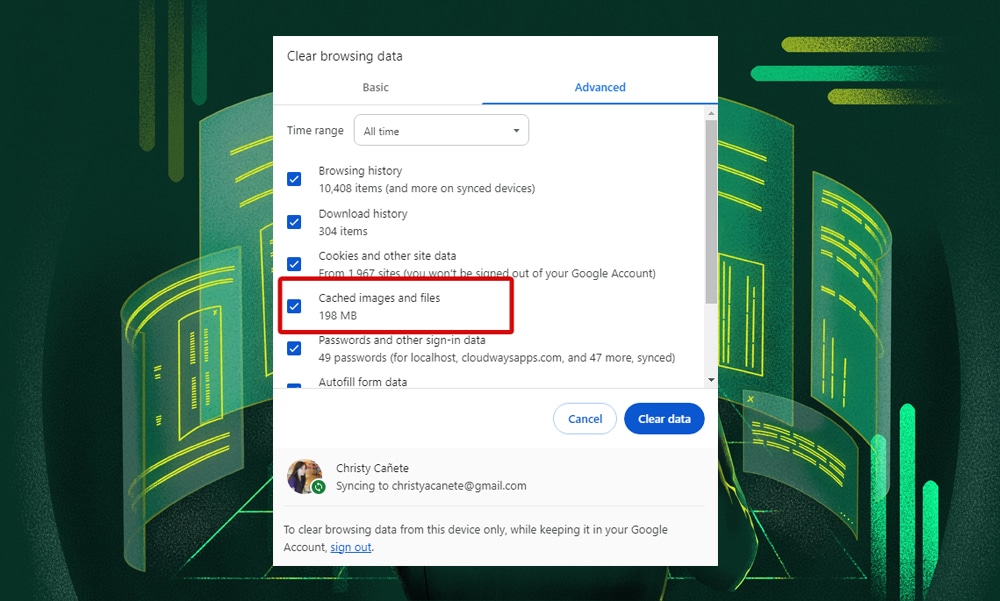Click the Clear browsing data heading

pyautogui.click(x=344, y=56)
